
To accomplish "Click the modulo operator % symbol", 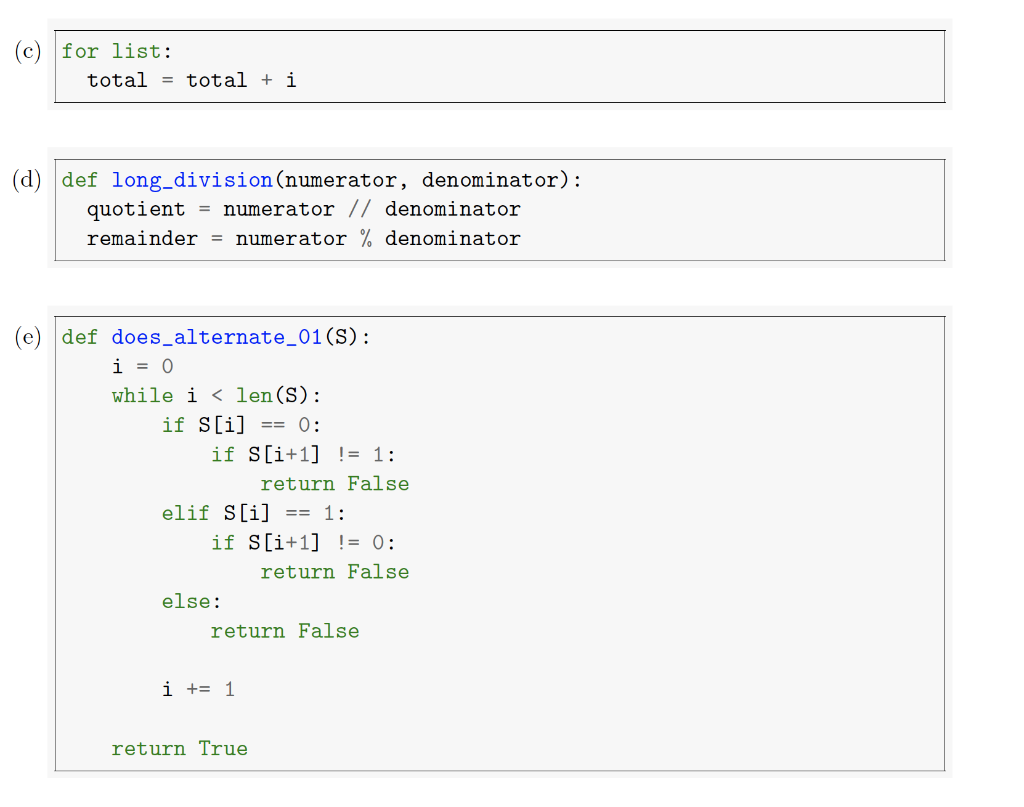I will pos(367,238).
